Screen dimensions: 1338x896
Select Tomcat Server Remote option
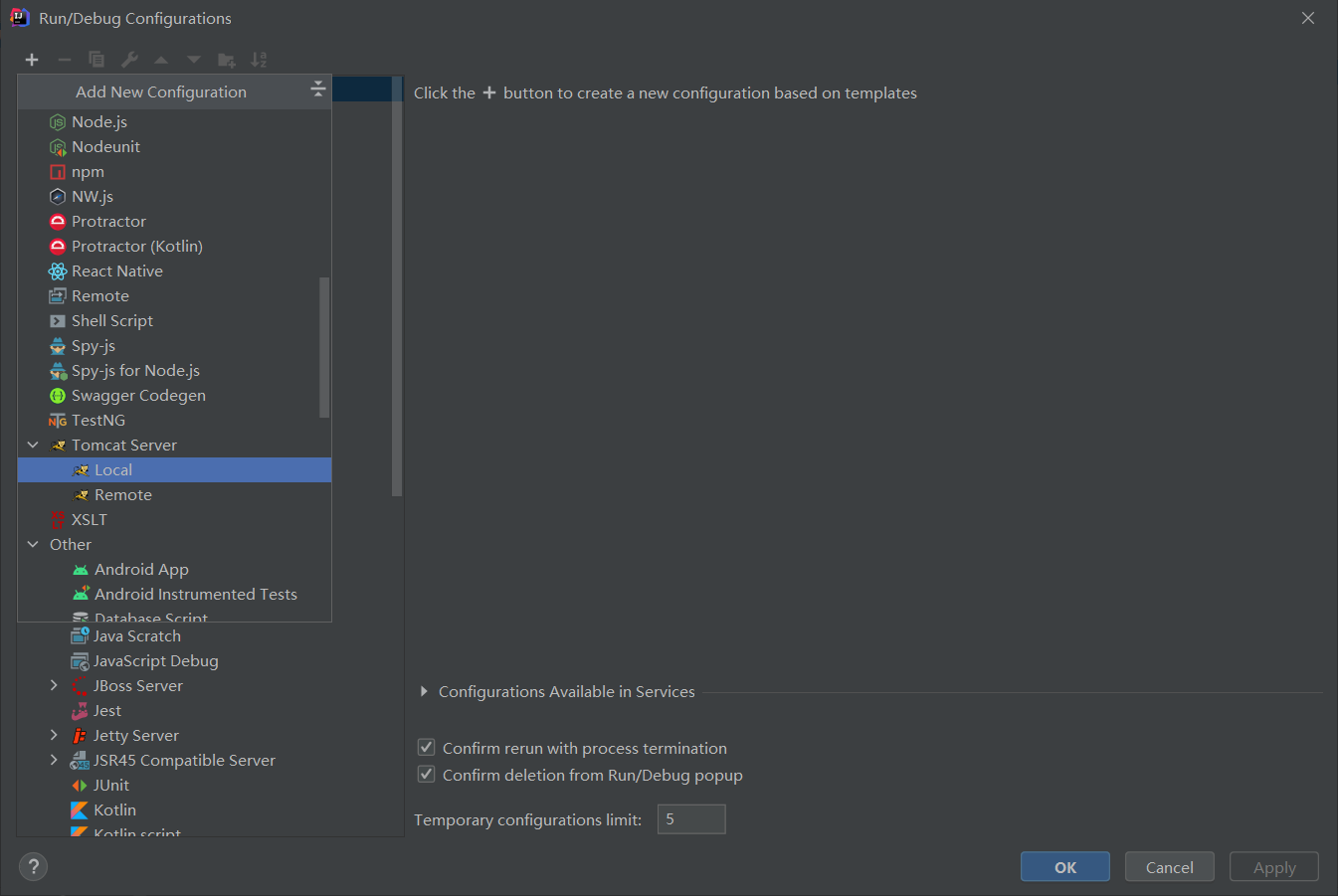[174, 494]
